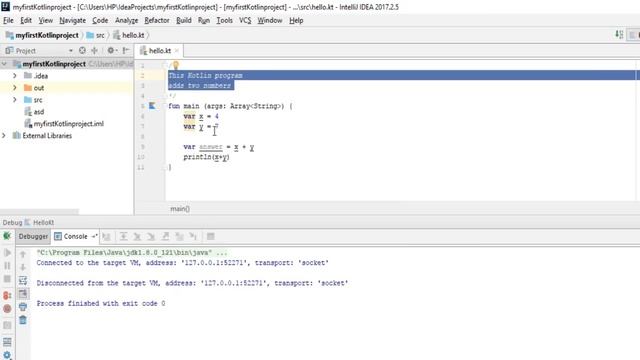The image size is (640, 360).
Task: Click src breadcrumb in navigation bar
Action: (x=96, y=35)
